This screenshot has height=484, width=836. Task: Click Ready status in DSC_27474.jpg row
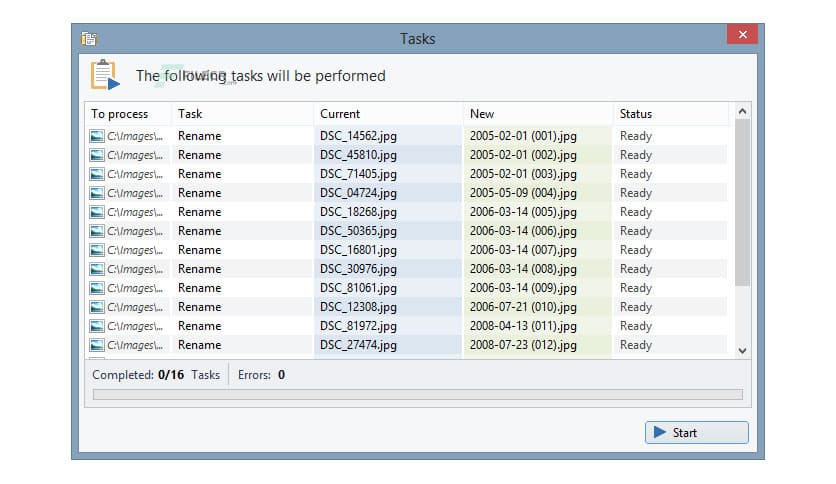click(x=636, y=345)
